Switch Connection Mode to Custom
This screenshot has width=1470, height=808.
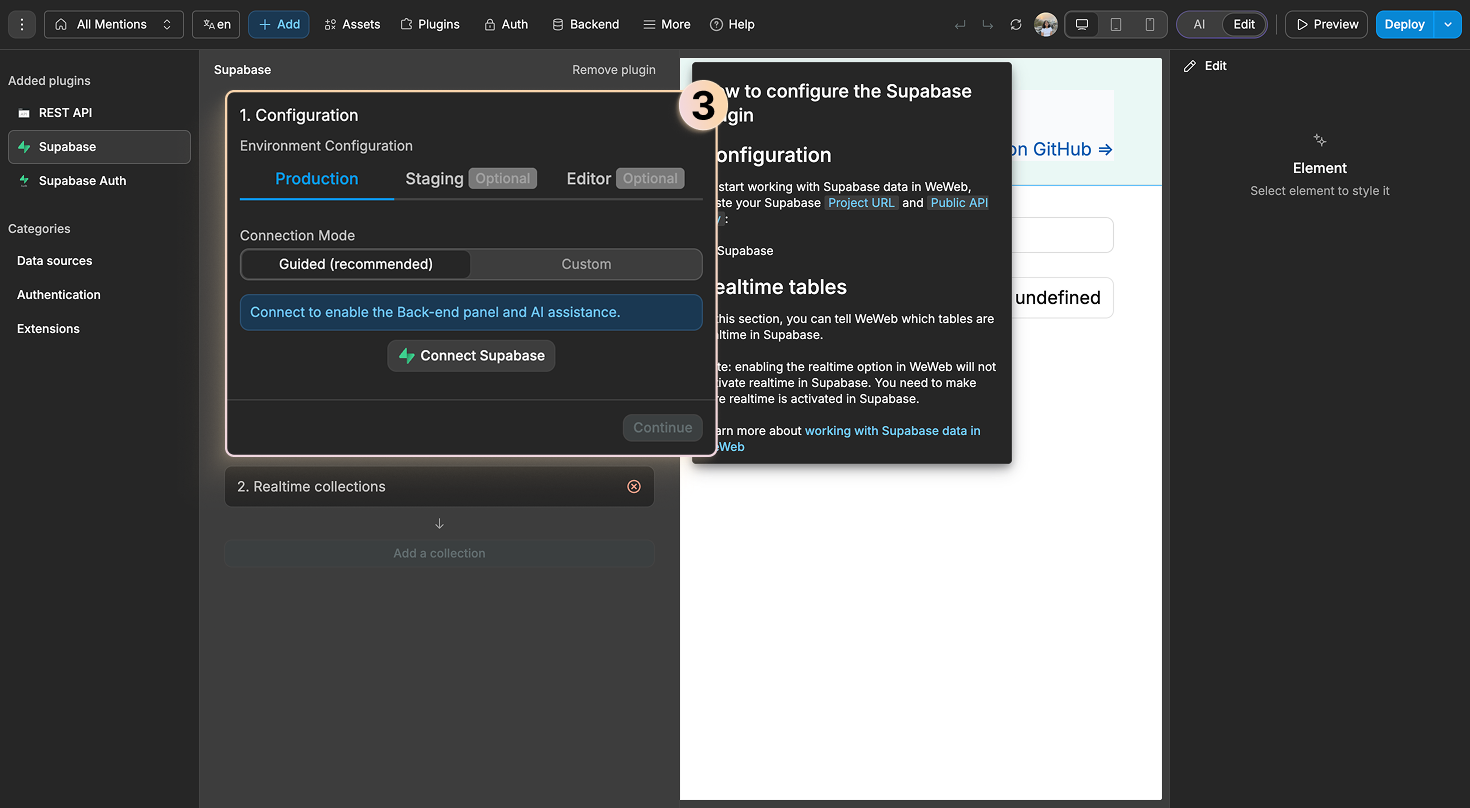tap(586, 264)
